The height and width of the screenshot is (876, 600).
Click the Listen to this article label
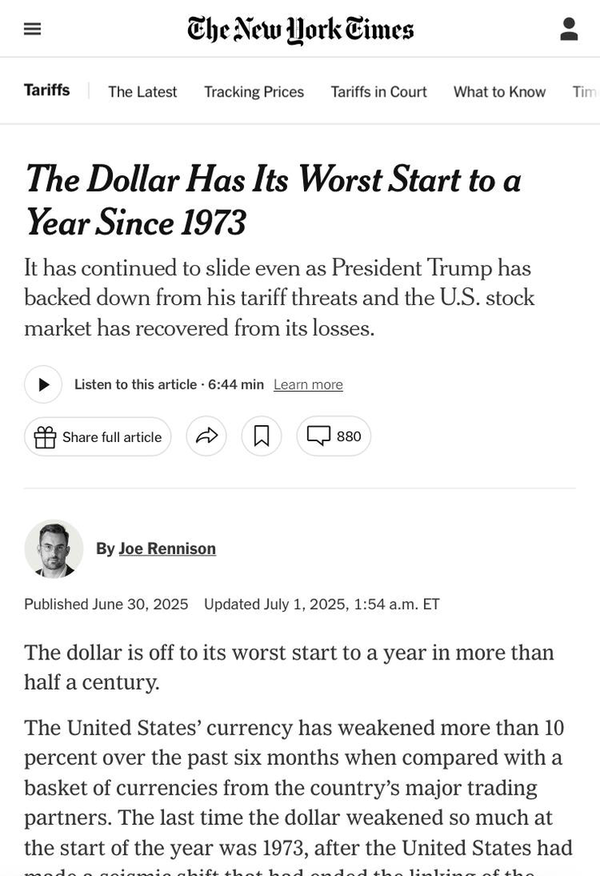click(135, 385)
